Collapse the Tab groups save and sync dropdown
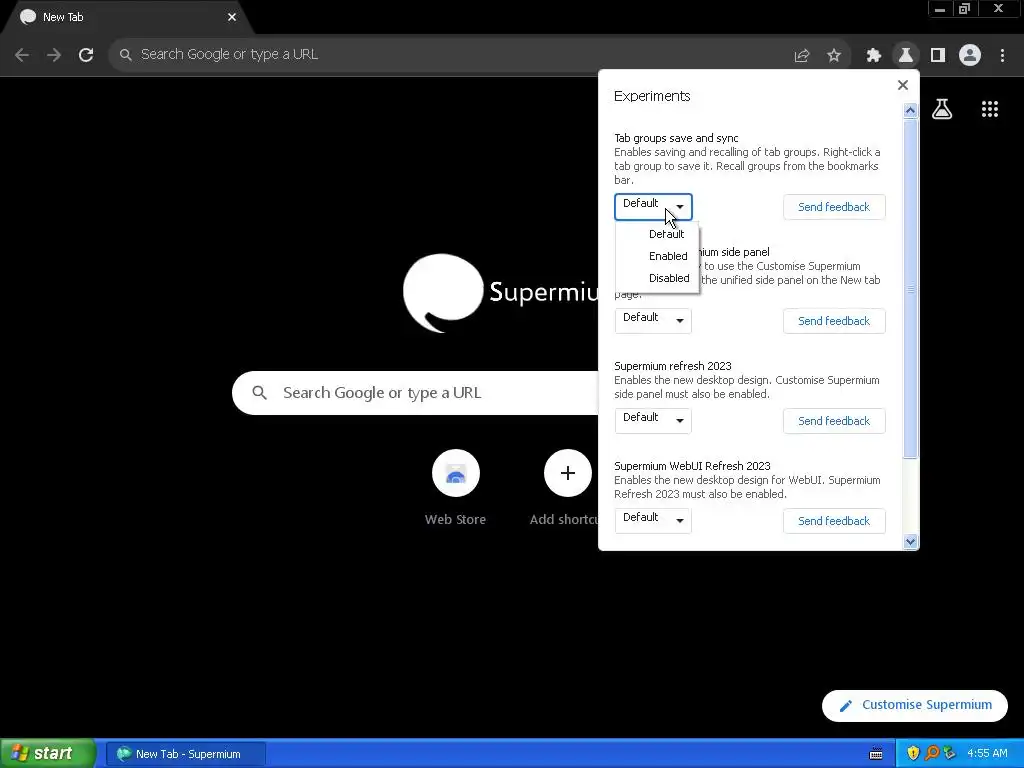The image size is (1024, 768). (x=653, y=206)
